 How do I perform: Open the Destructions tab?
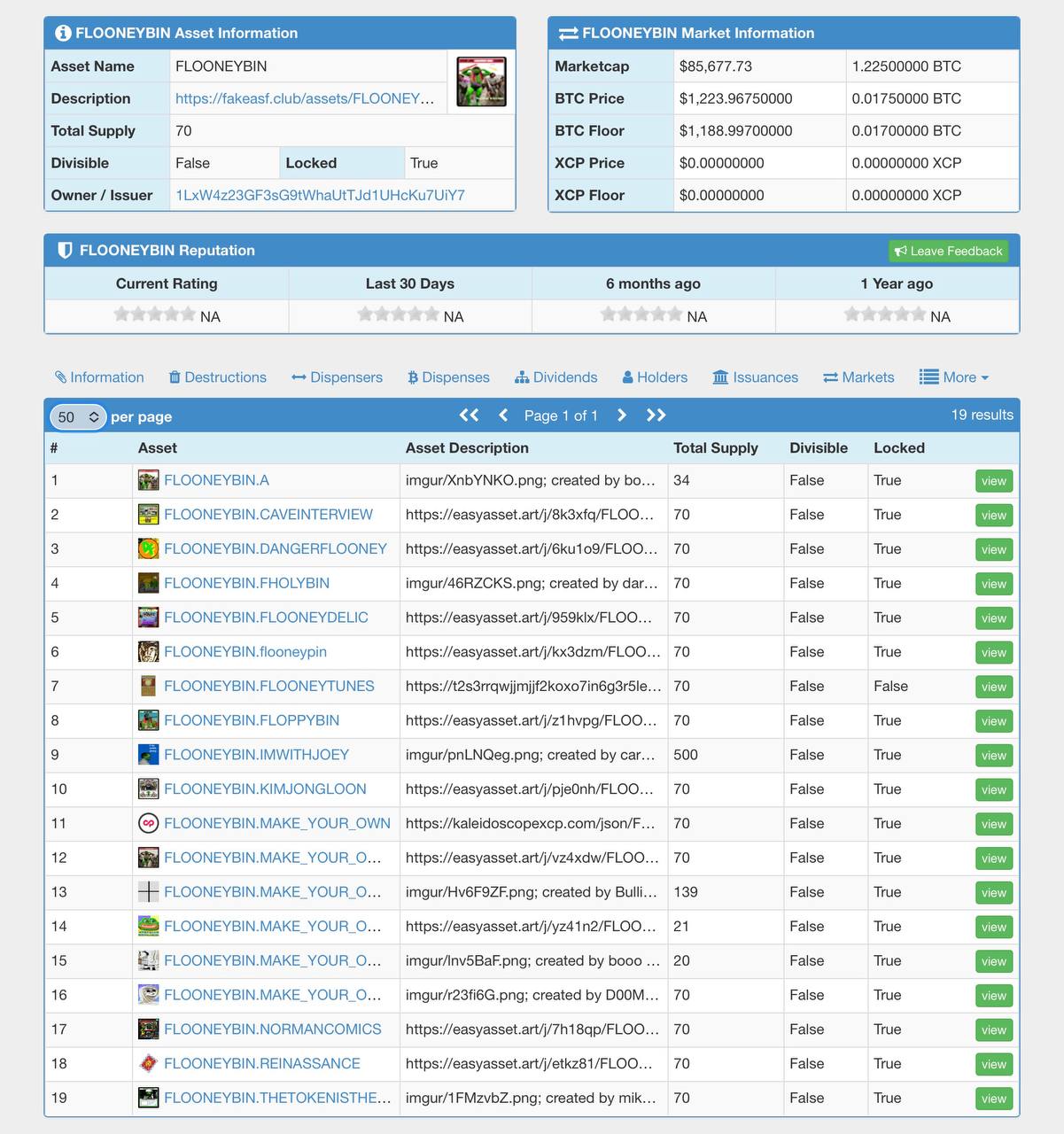pyautogui.click(x=218, y=377)
